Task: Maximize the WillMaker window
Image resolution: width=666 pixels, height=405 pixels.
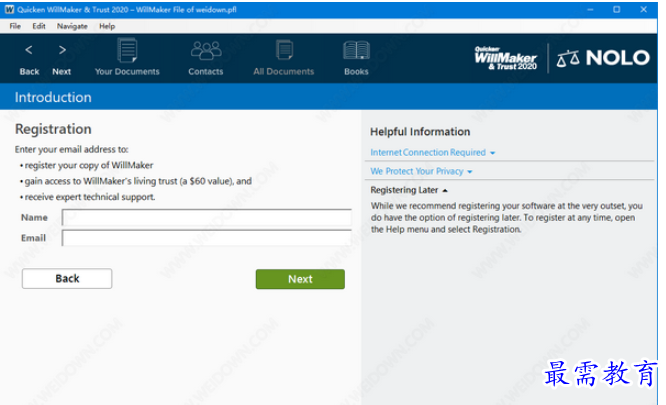Action: point(617,9)
